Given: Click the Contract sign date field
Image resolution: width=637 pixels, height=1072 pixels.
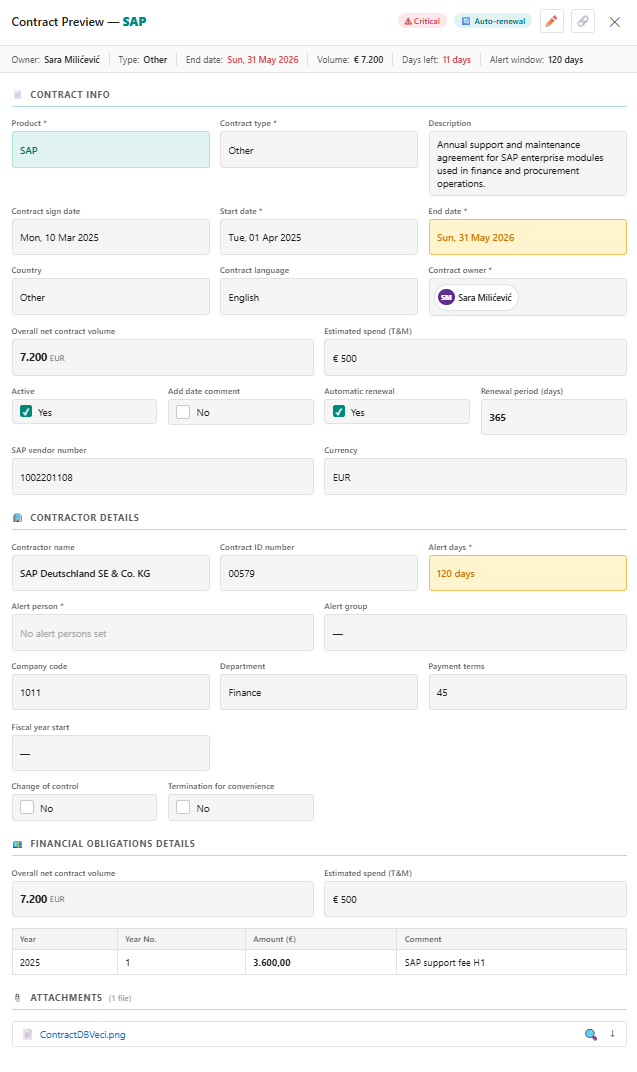Looking at the screenshot, I should click(x=111, y=237).
